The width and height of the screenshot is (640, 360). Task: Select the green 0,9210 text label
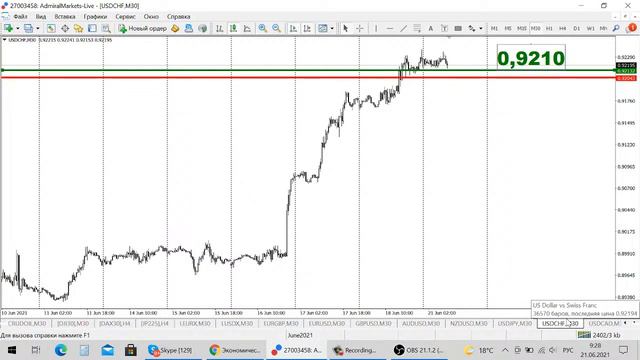click(x=531, y=58)
